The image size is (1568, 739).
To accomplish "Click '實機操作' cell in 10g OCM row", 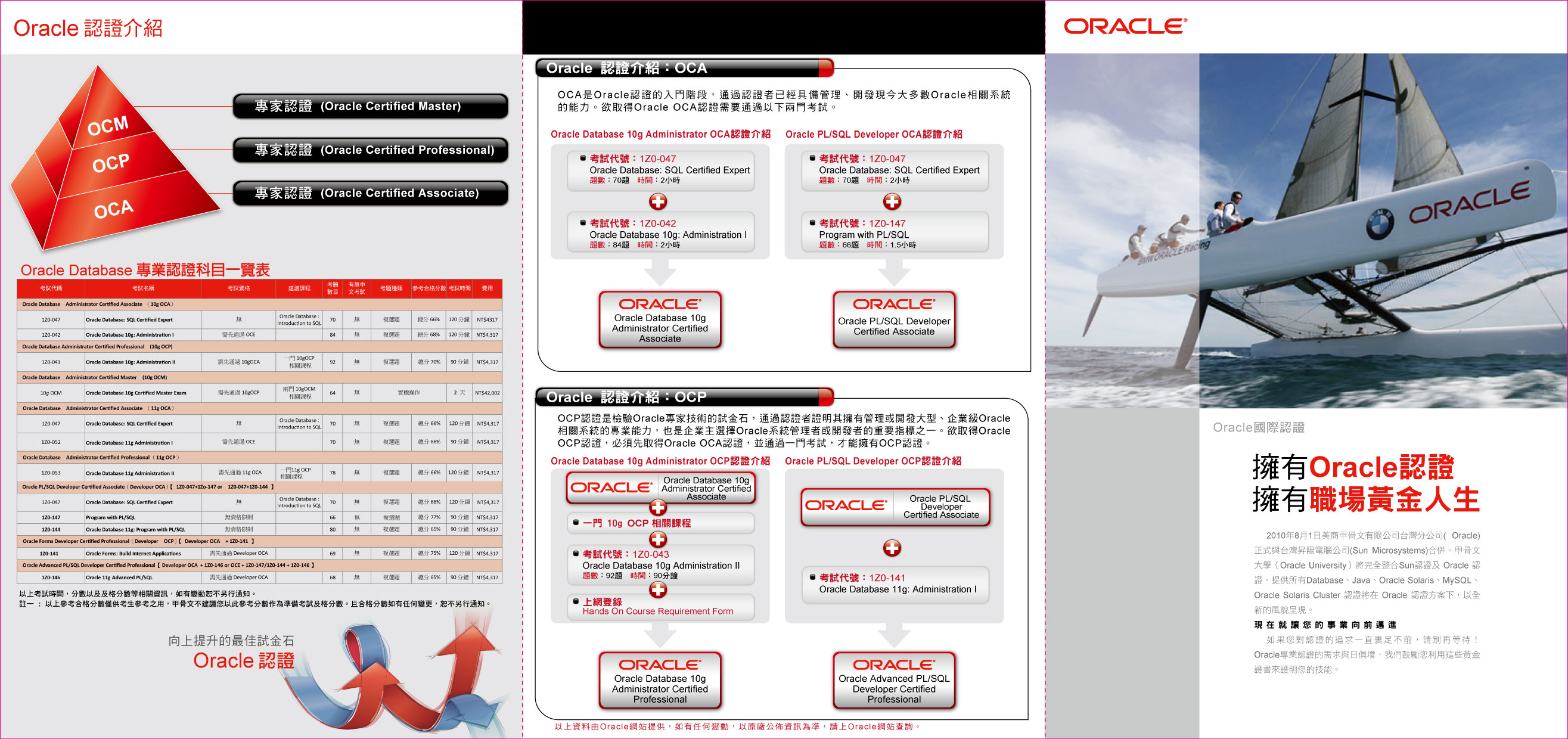I will point(409,393).
